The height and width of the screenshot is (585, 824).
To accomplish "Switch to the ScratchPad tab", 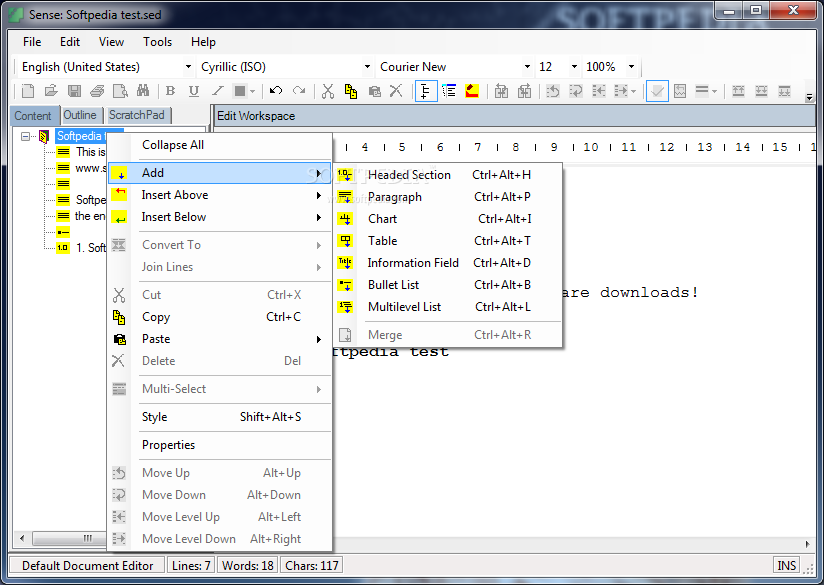I will (137, 115).
